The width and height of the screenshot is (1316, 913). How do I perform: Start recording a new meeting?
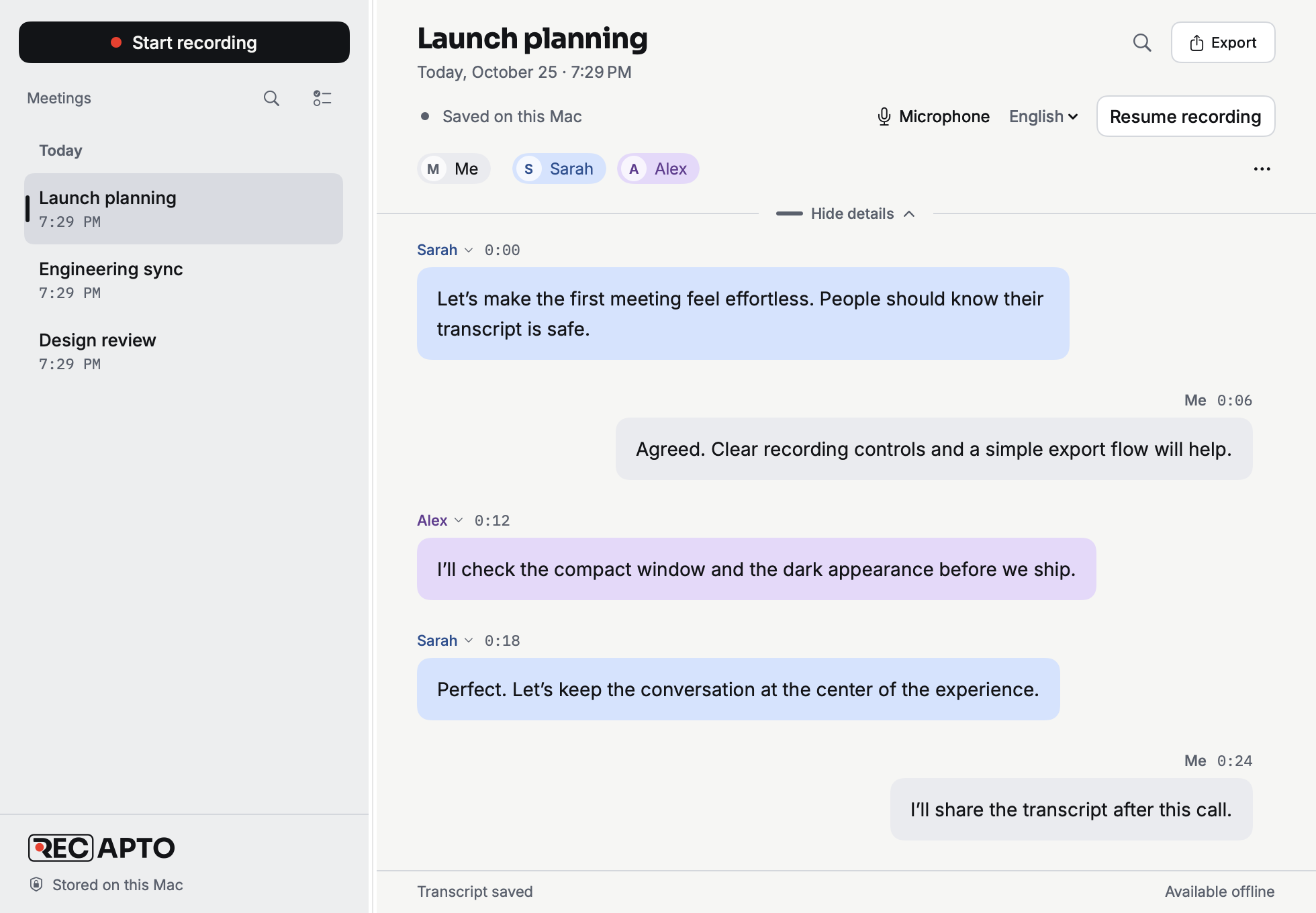pyautogui.click(x=184, y=42)
